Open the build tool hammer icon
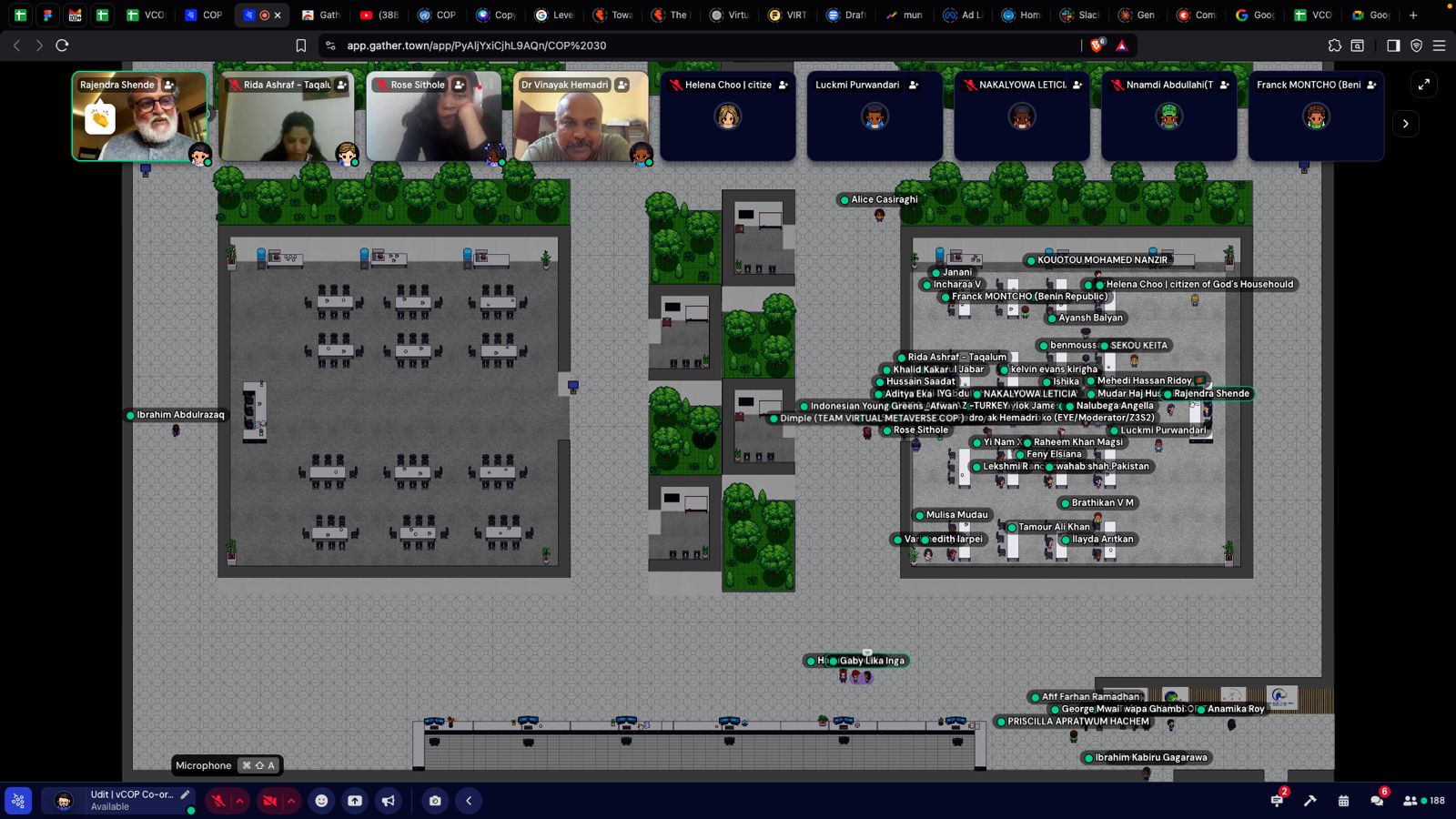 (x=1310, y=801)
